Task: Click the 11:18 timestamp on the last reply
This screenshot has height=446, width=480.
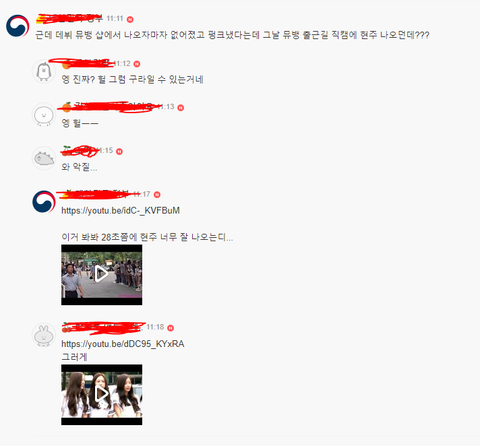Action: click(155, 327)
